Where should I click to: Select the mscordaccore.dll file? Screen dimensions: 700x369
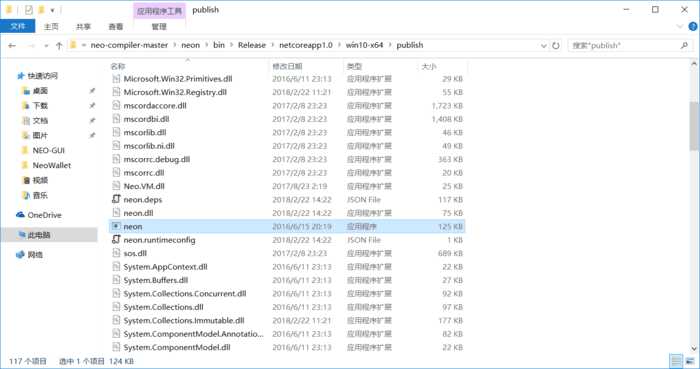[287, 106]
